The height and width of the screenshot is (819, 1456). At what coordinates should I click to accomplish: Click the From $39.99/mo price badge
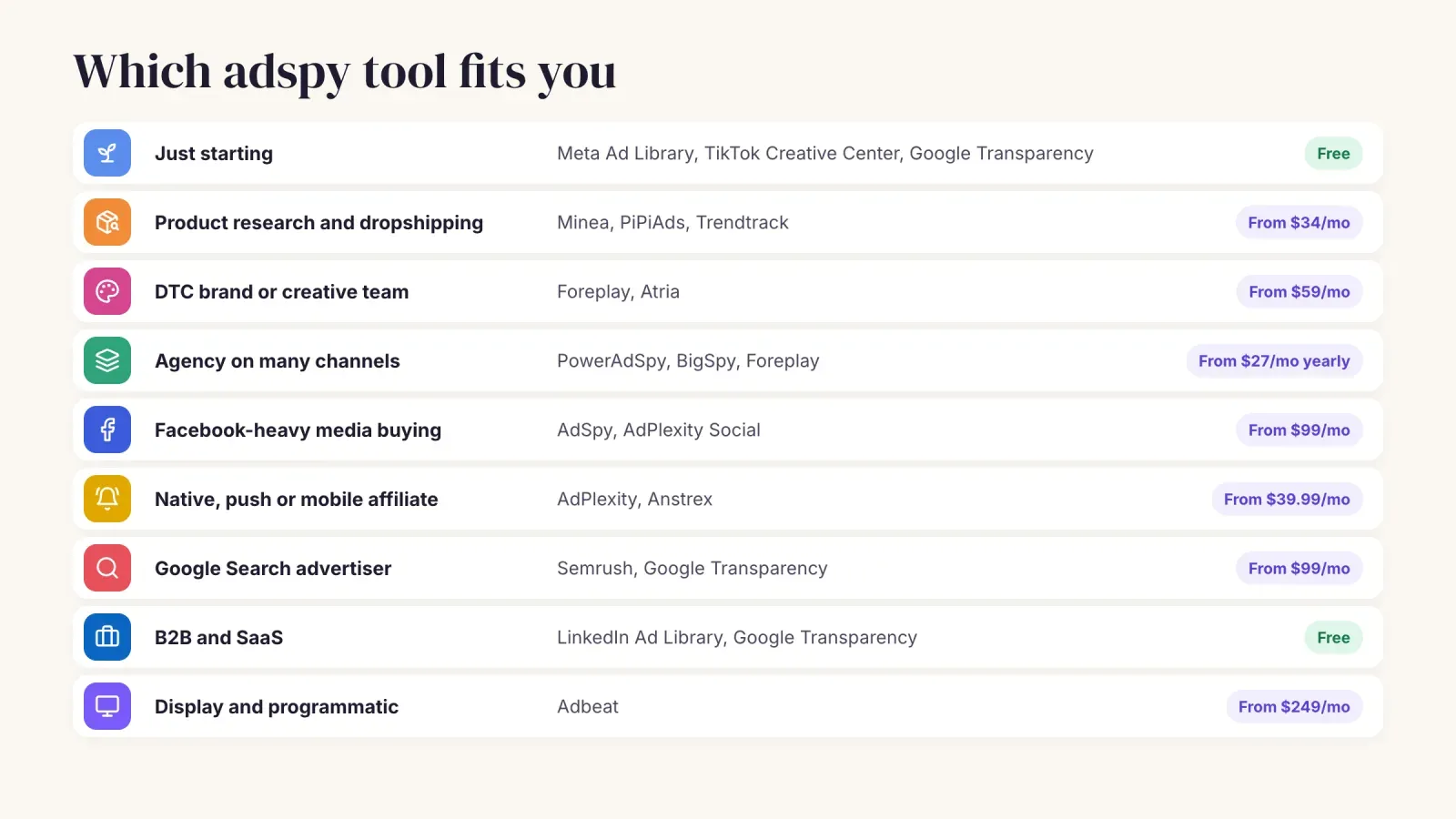pos(1287,500)
